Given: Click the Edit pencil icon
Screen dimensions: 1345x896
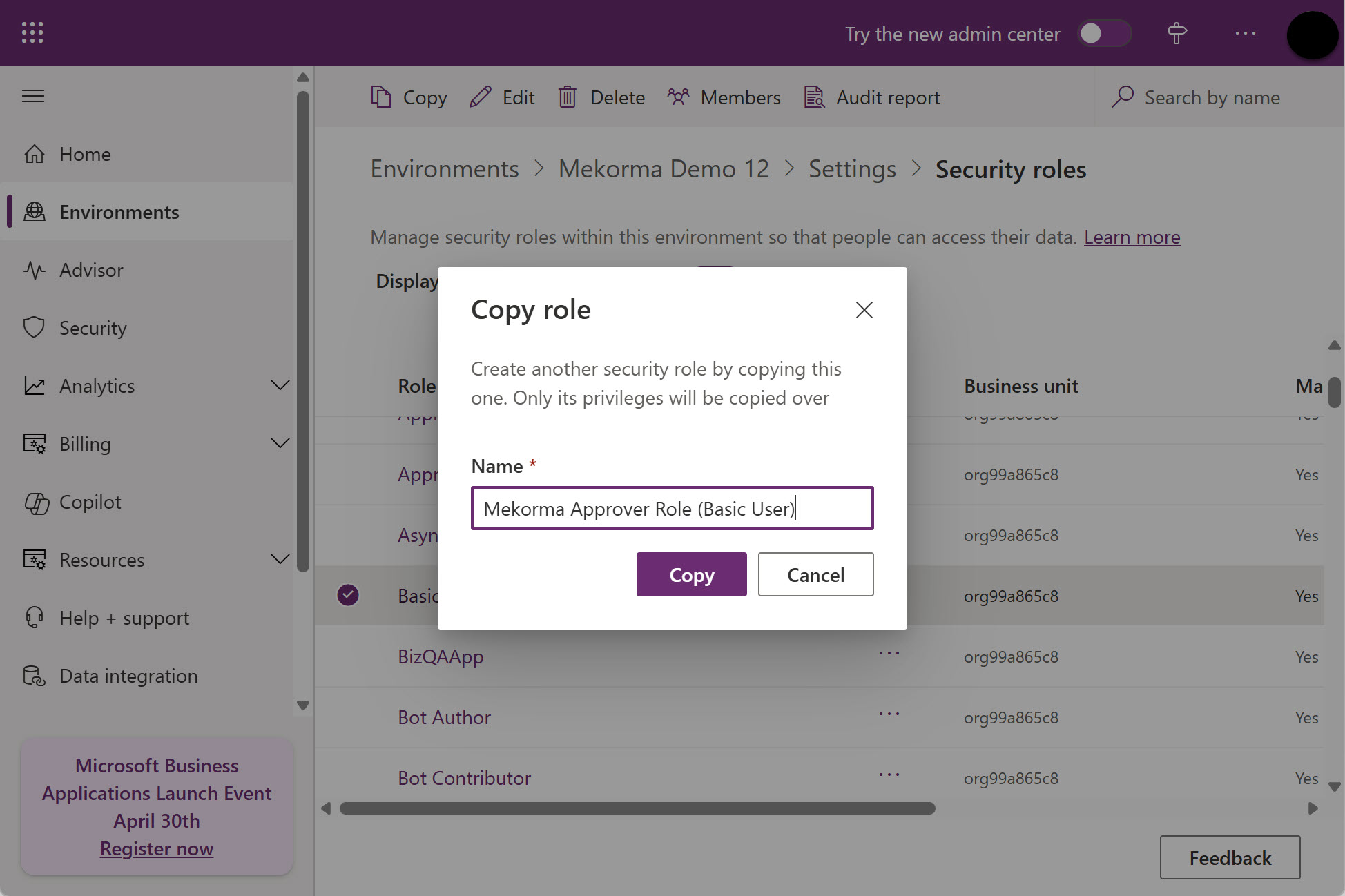Looking at the screenshot, I should [x=481, y=97].
